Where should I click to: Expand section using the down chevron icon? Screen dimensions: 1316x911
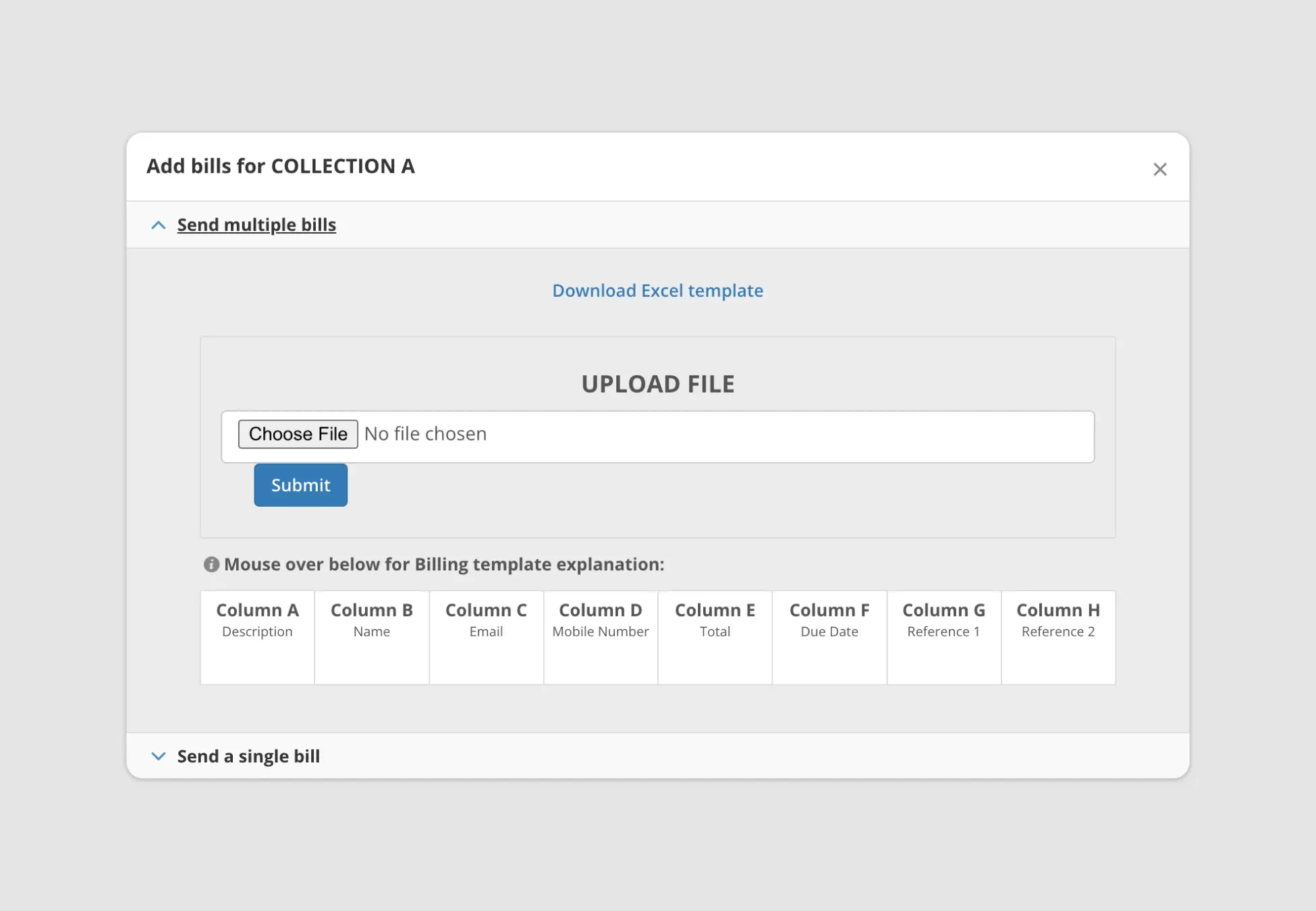pyautogui.click(x=158, y=756)
